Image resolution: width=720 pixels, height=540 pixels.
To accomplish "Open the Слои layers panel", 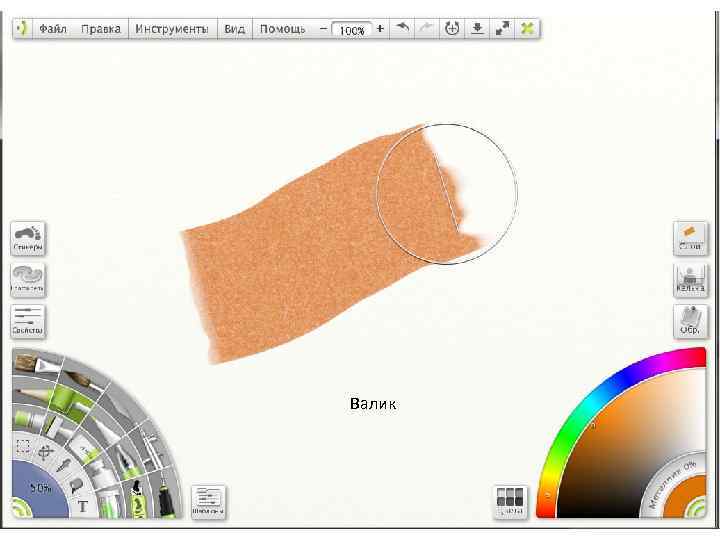I will (691, 238).
